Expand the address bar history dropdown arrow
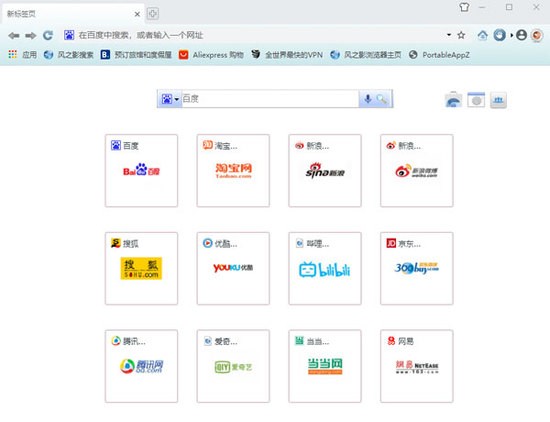This screenshot has height=422, width=550. (449, 35)
